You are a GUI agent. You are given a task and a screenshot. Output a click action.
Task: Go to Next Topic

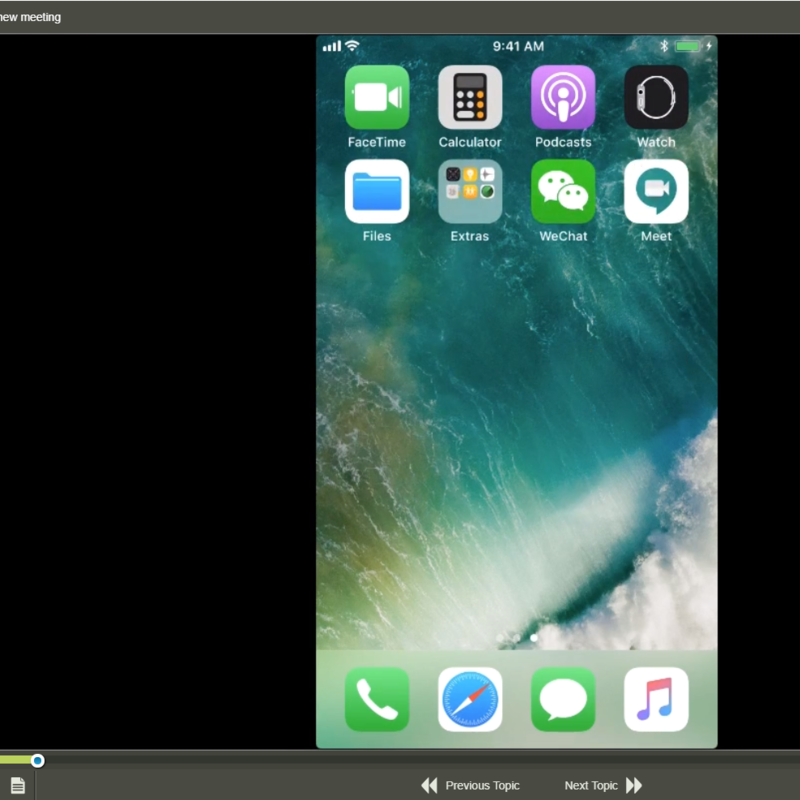(603, 785)
